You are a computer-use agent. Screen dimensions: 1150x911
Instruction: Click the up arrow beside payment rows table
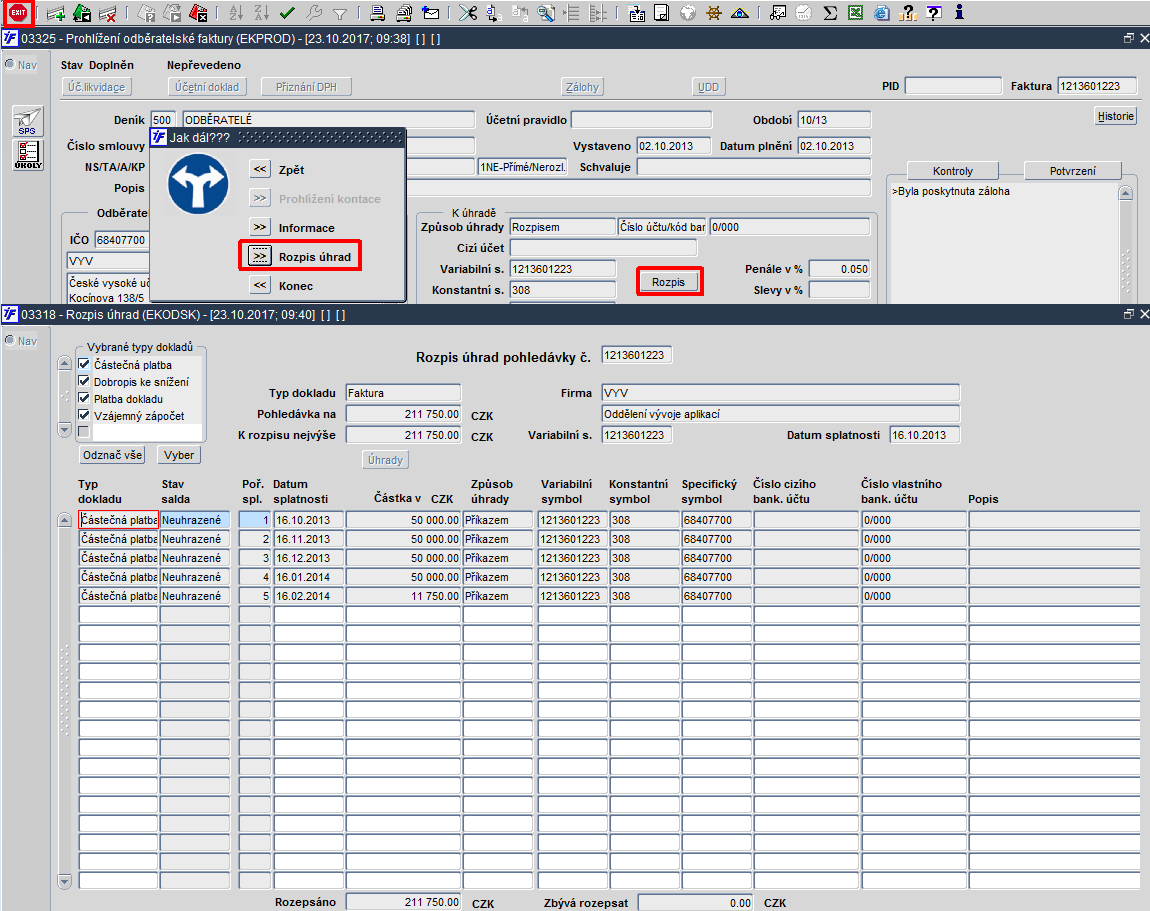pos(65,520)
